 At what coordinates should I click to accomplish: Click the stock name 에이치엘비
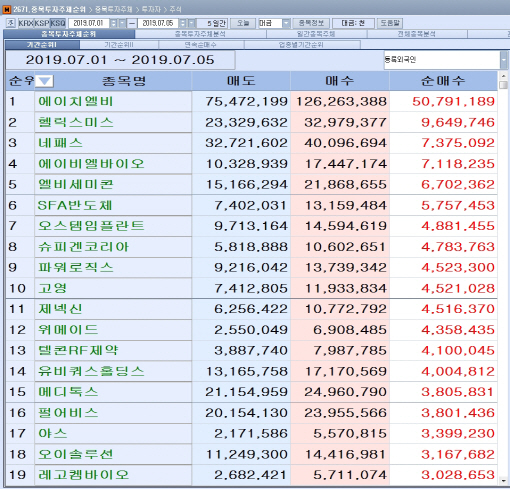(76, 101)
